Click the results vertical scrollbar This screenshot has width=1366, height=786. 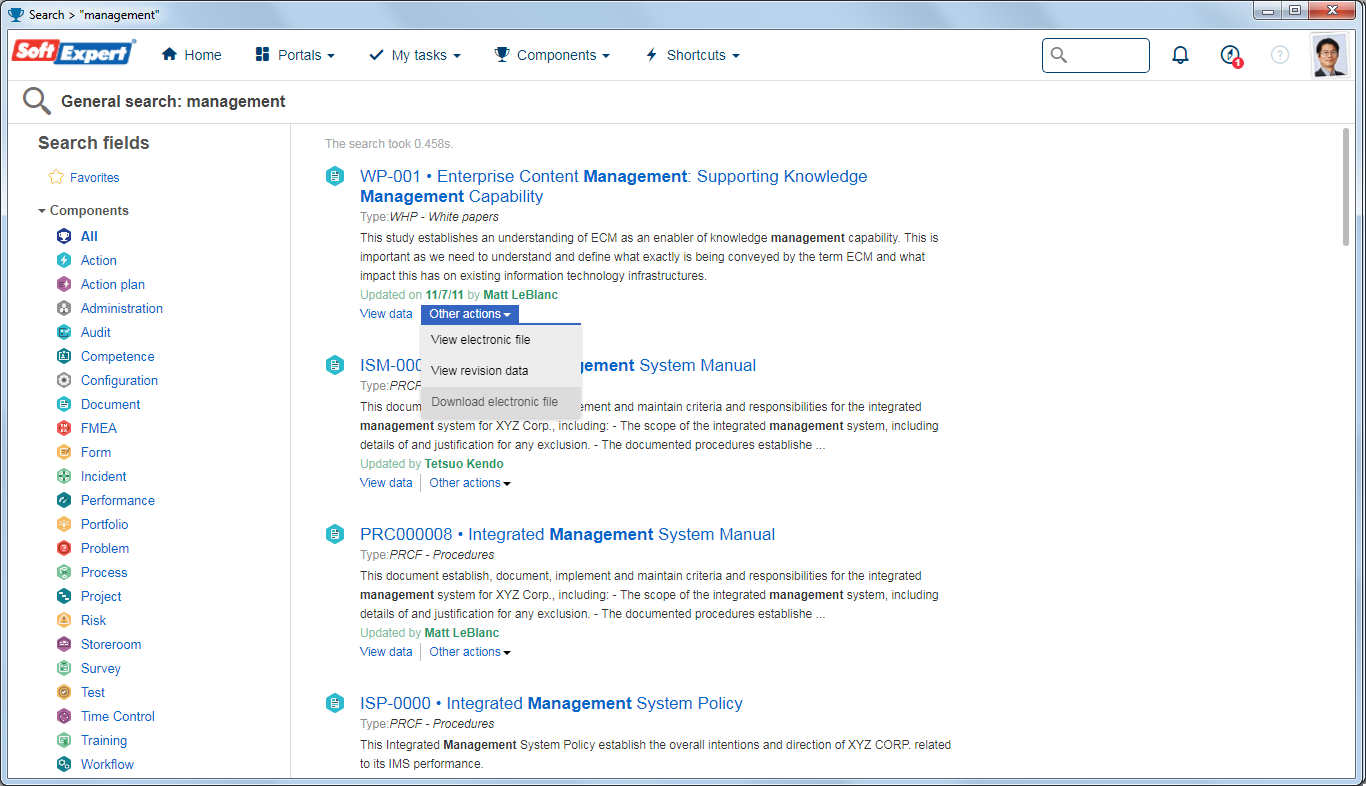click(x=1347, y=187)
